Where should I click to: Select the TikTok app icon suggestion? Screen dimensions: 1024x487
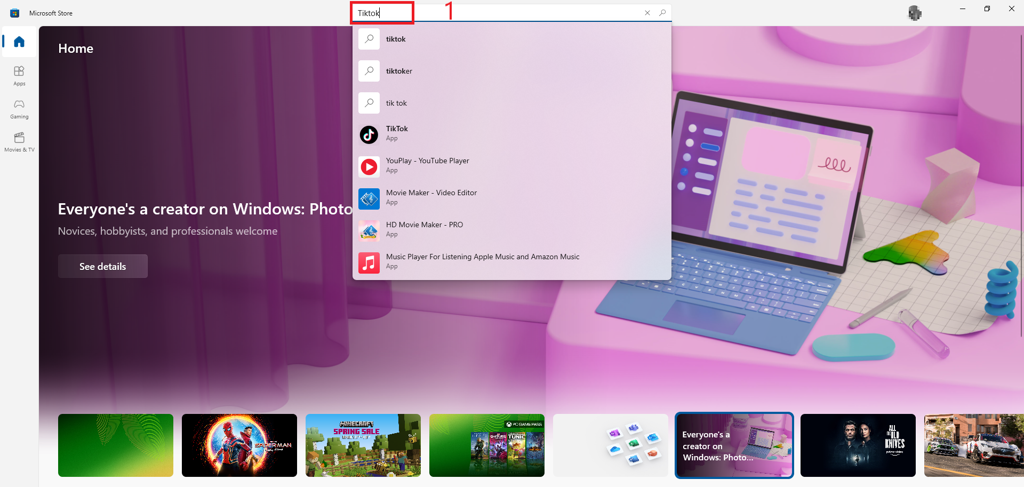pyautogui.click(x=369, y=134)
